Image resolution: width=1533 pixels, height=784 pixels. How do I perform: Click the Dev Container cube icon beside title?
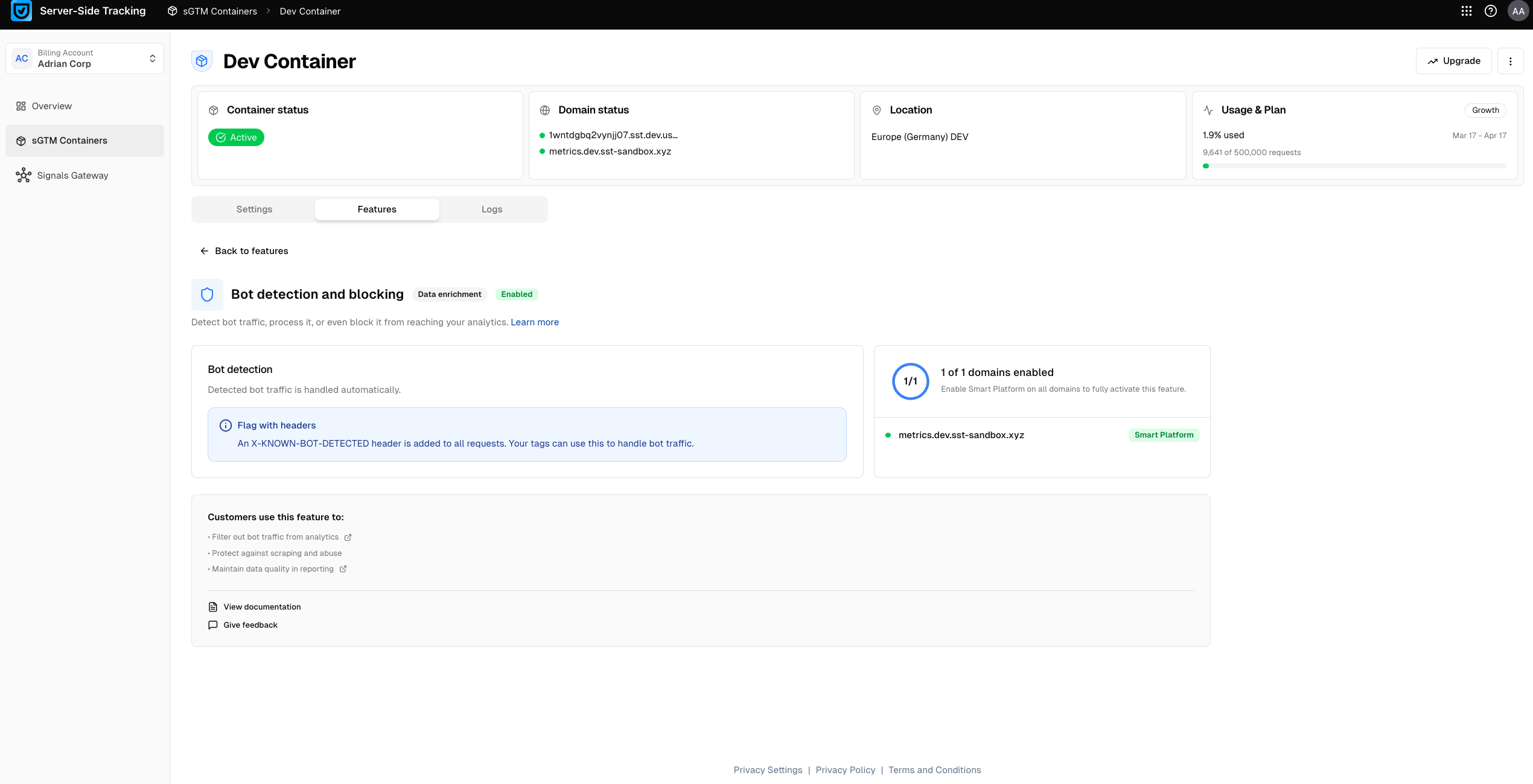pos(202,61)
